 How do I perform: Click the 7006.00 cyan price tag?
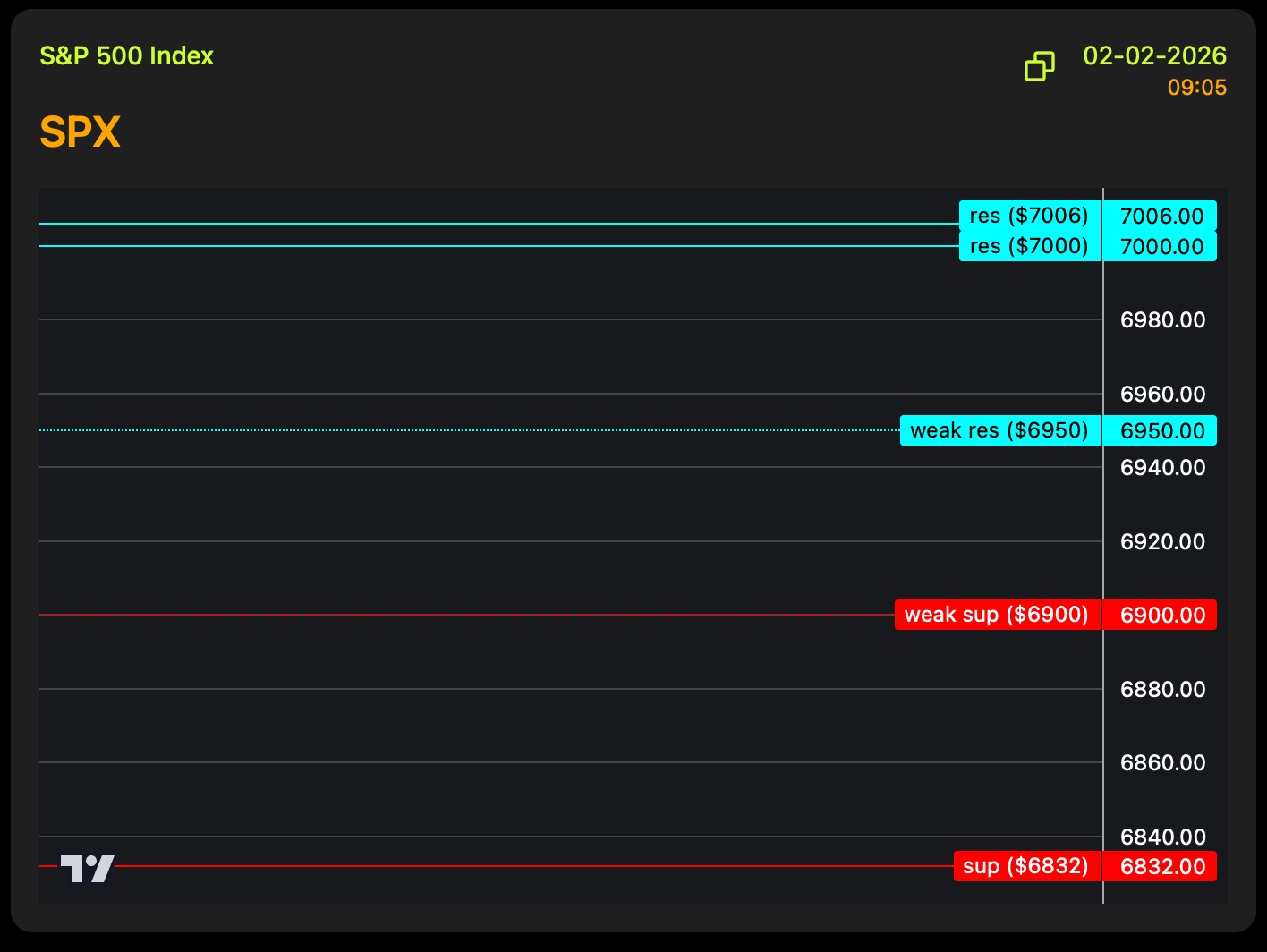click(x=1161, y=216)
